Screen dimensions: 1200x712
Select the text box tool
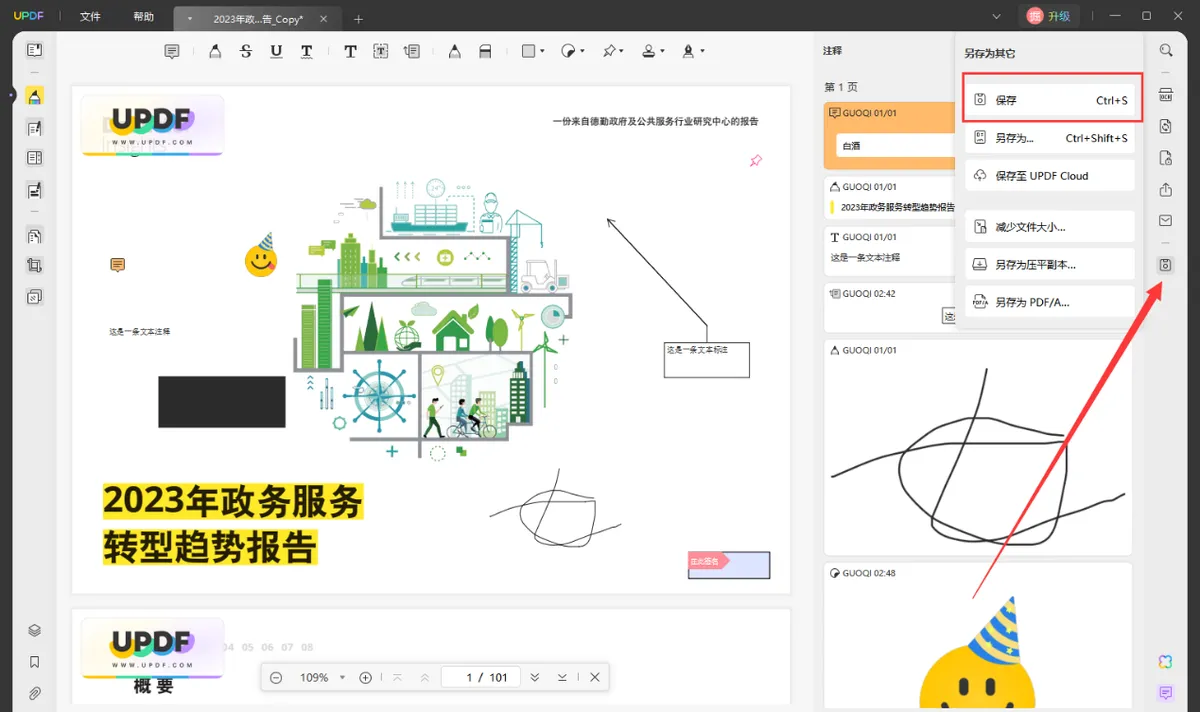[x=381, y=52]
